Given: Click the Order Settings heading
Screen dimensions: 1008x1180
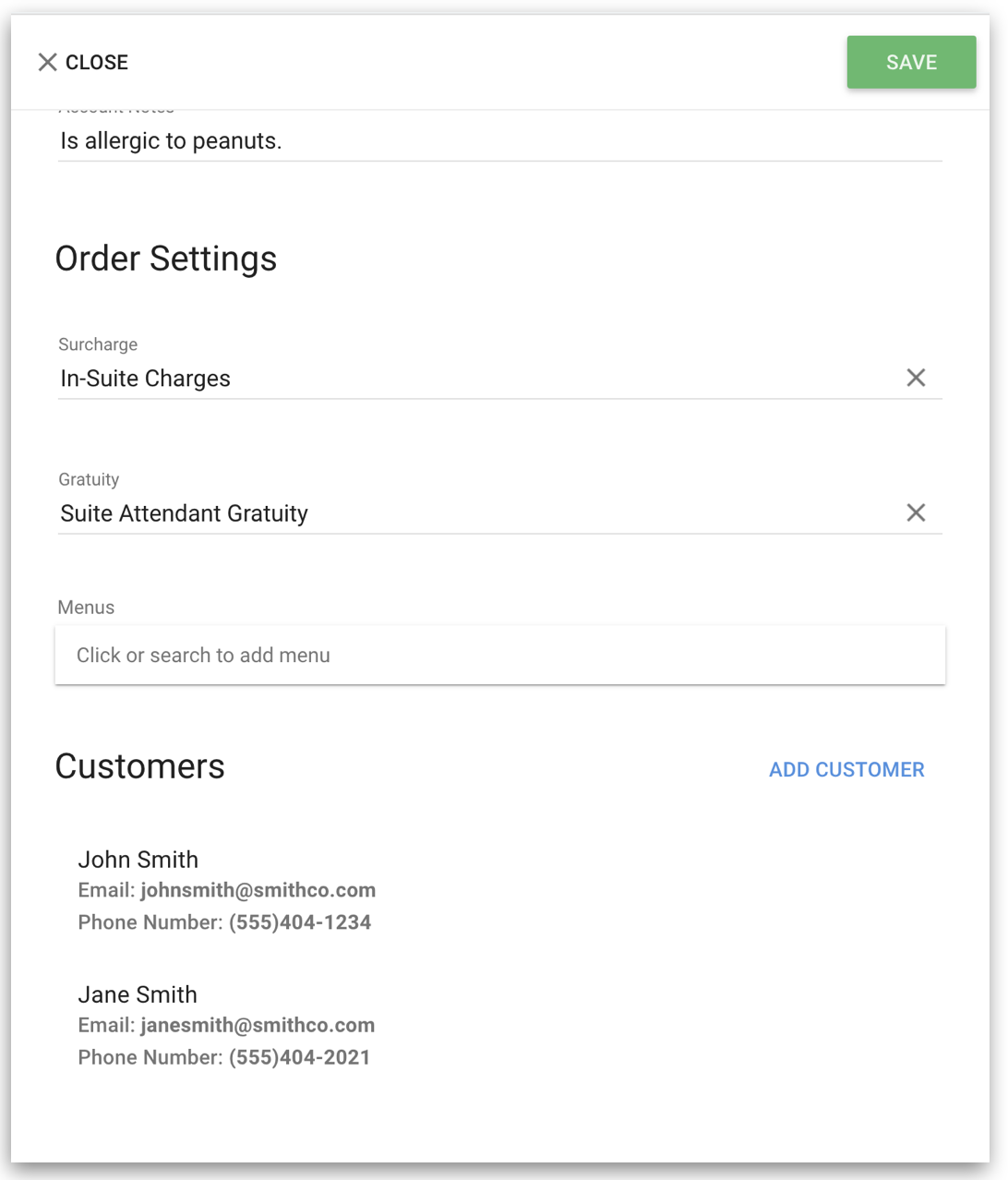Looking at the screenshot, I should click(x=166, y=259).
